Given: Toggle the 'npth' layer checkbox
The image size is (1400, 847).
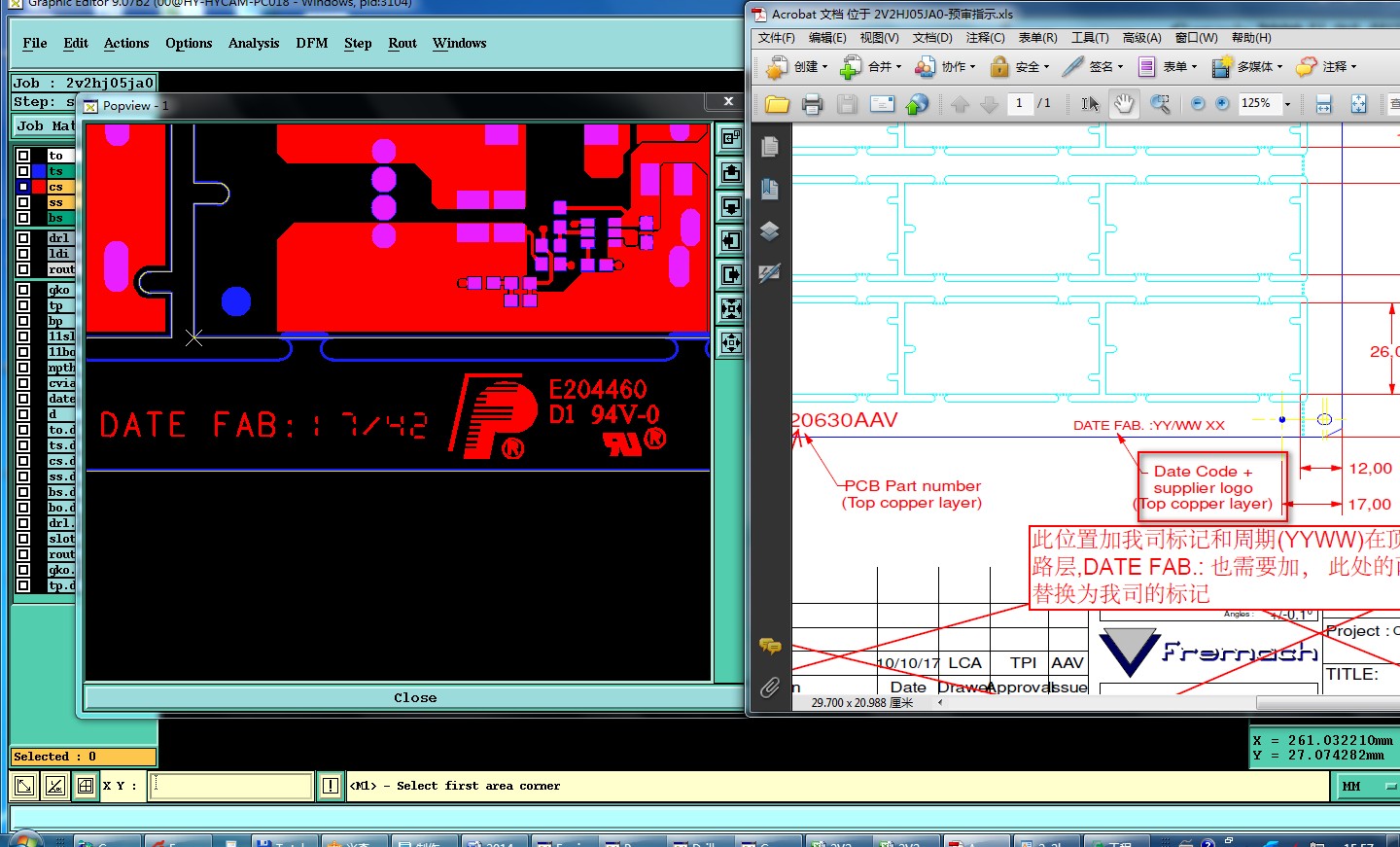Looking at the screenshot, I should 23,368.
